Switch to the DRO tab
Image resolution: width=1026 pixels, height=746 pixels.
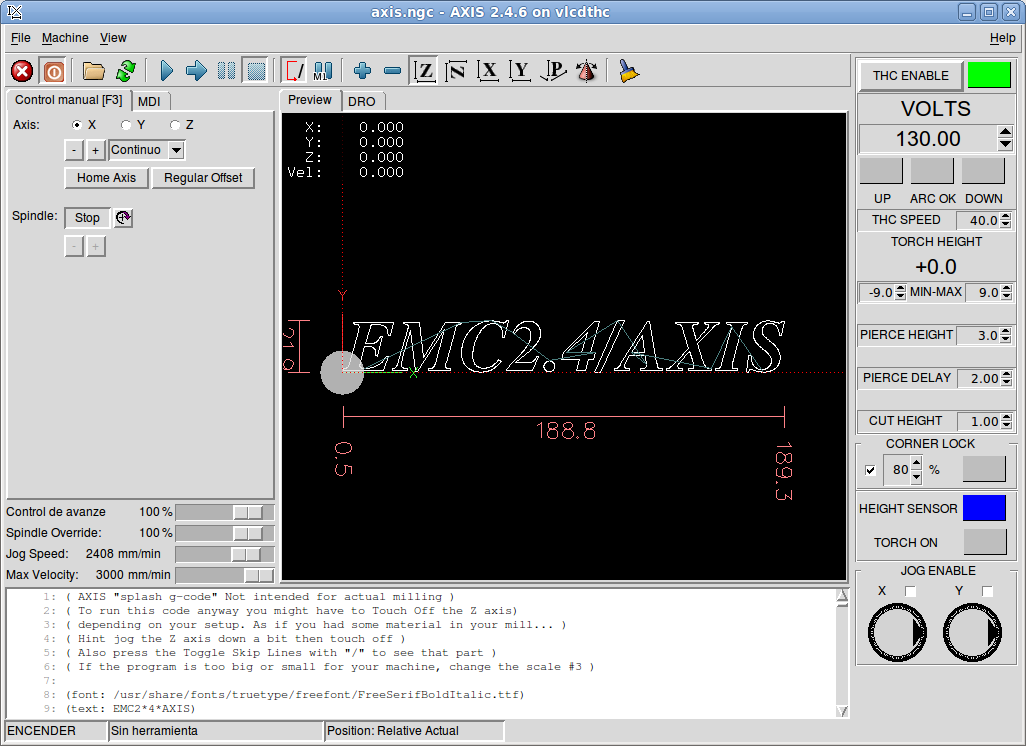point(362,101)
